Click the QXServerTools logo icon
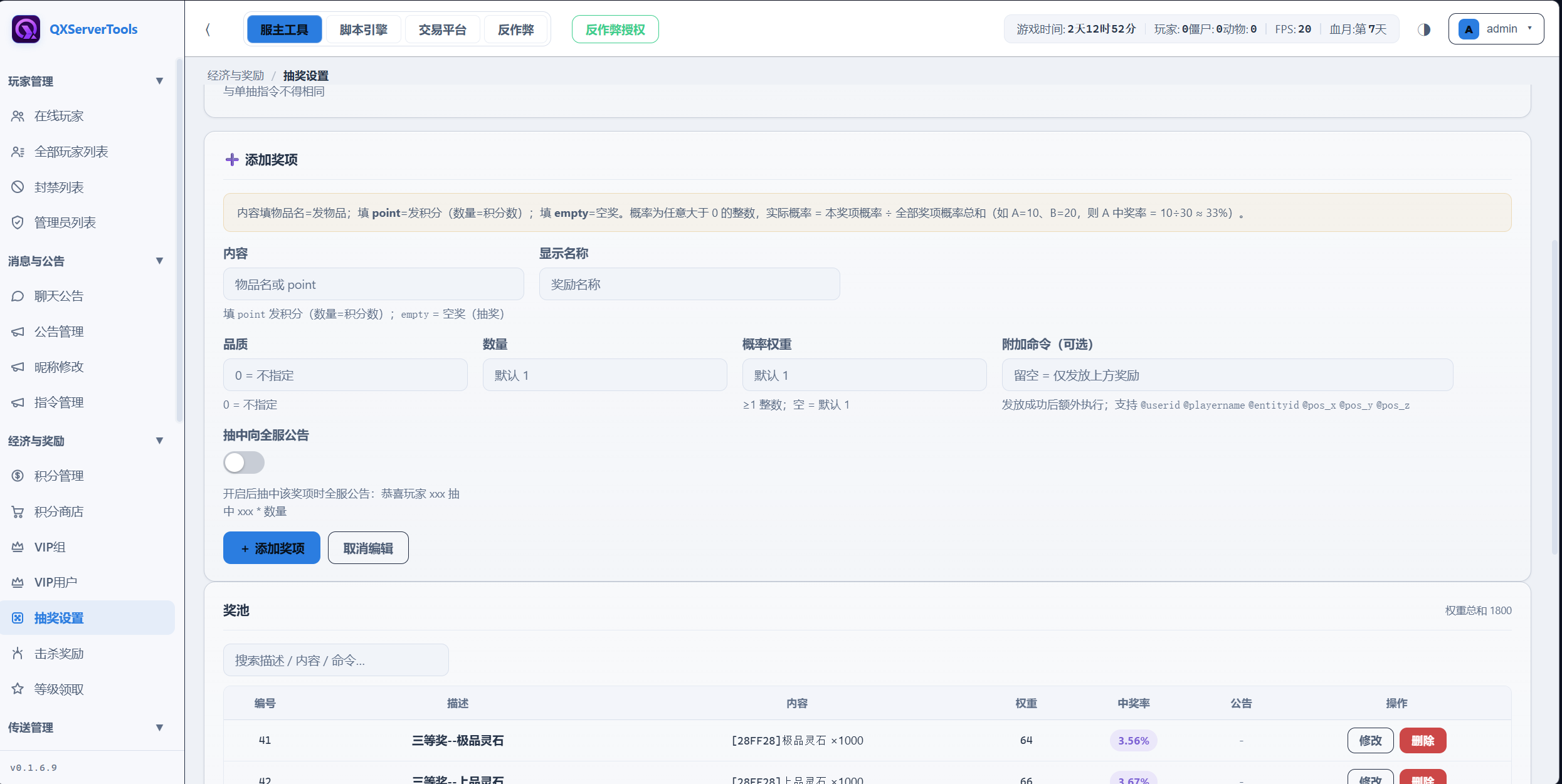This screenshot has height=784, width=1562. click(26, 29)
